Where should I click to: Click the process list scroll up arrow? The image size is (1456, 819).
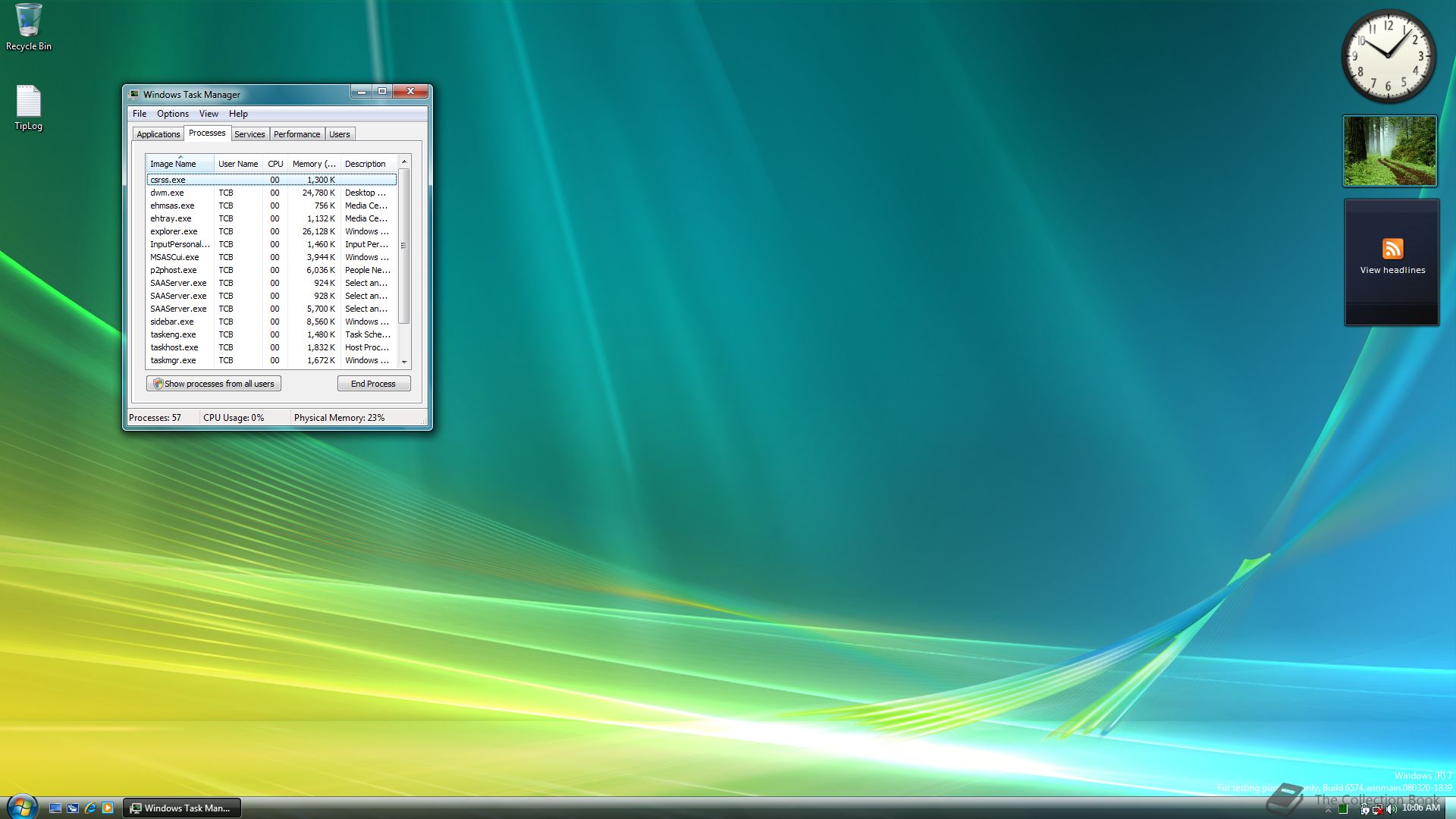(x=404, y=162)
